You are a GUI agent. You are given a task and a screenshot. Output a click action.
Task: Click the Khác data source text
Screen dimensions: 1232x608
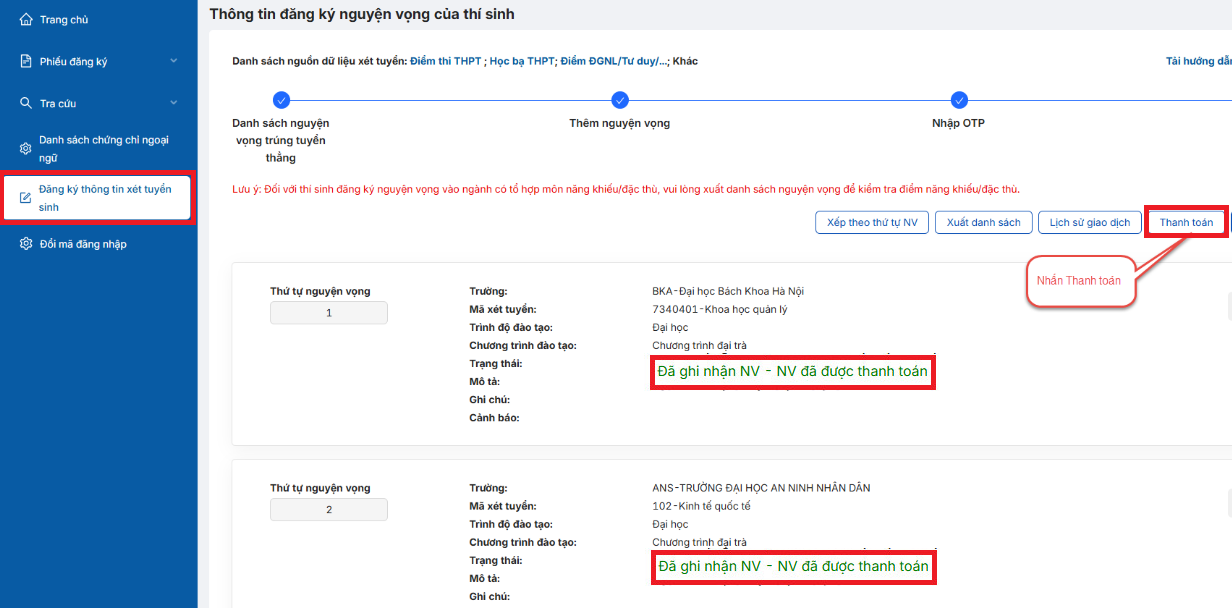[x=685, y=61]
